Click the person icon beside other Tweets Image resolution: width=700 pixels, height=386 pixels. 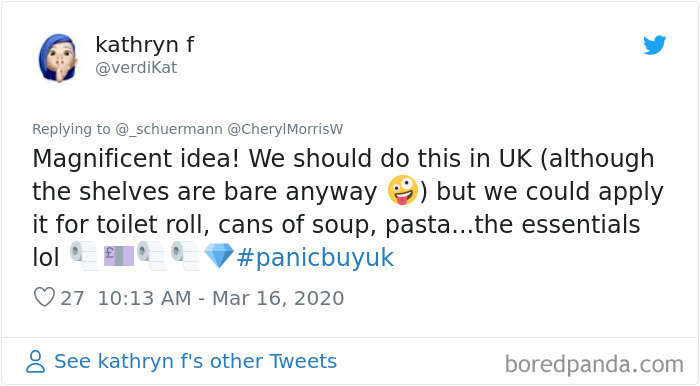coord(35,361)
